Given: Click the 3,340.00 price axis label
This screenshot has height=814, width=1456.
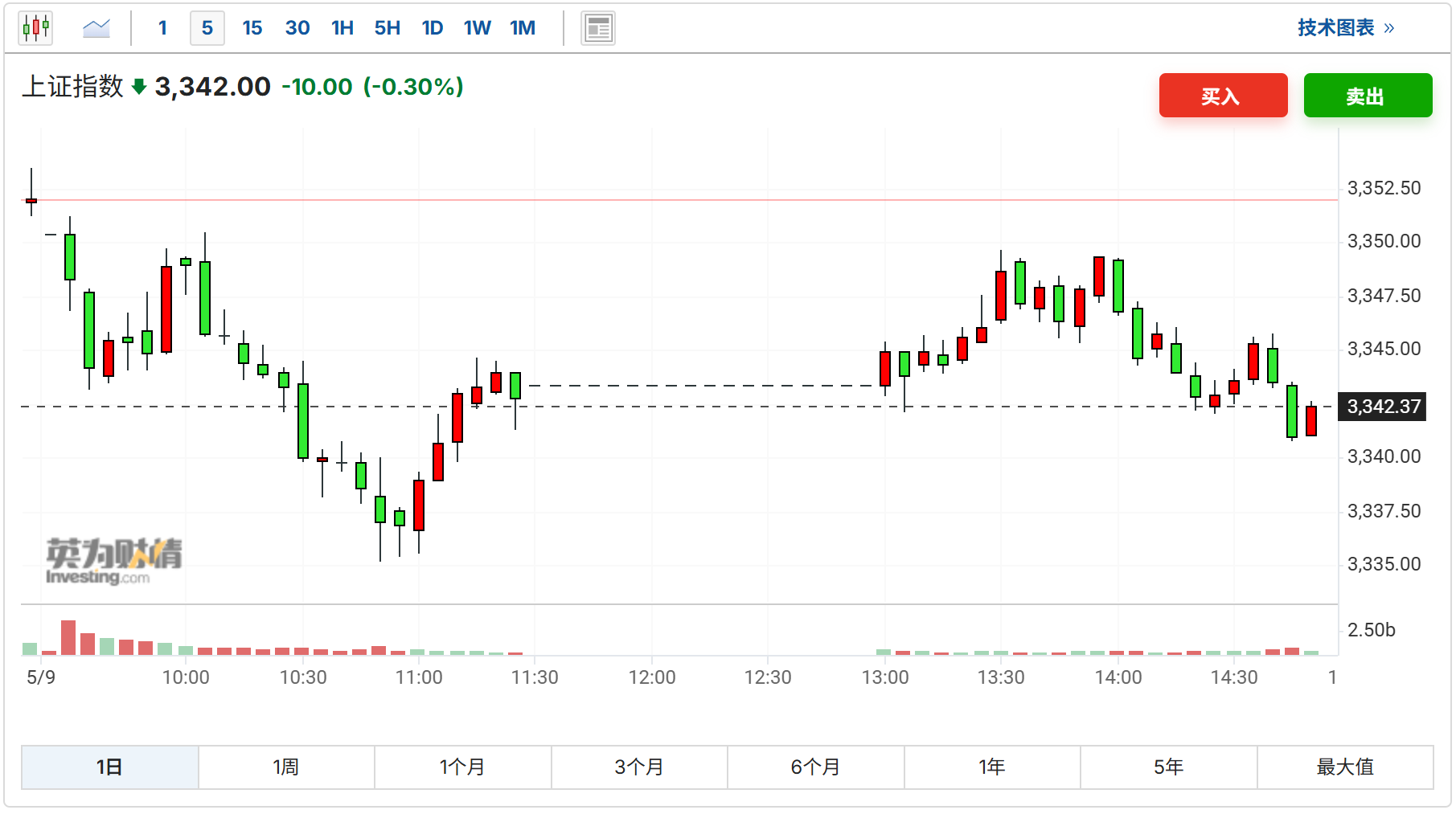Looking at the screenshot, I should 1384,456.
